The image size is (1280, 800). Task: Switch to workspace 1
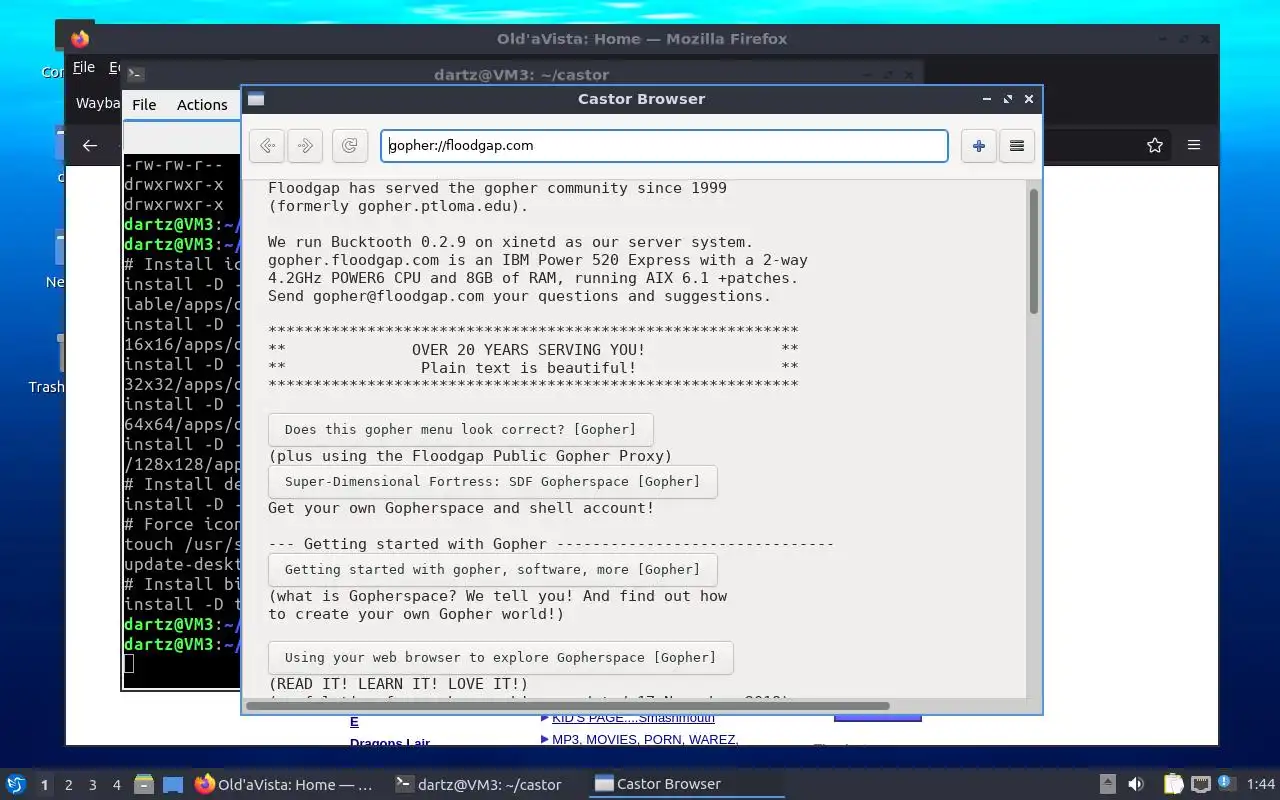(44, 785)
